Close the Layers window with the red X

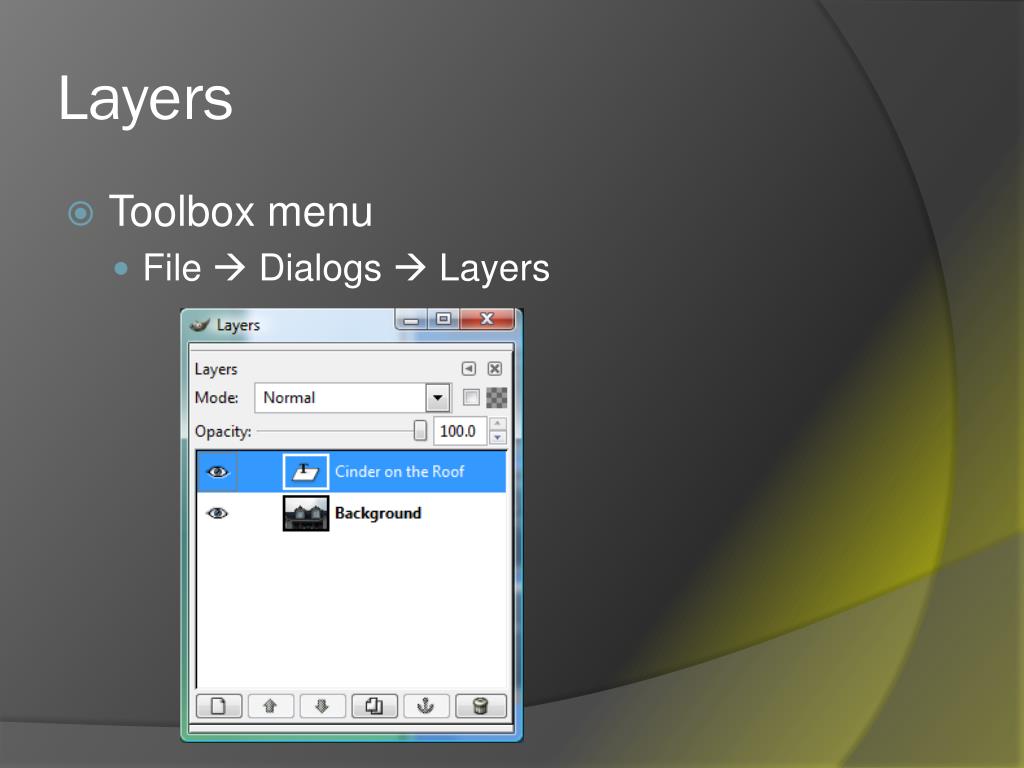(487, 319)
